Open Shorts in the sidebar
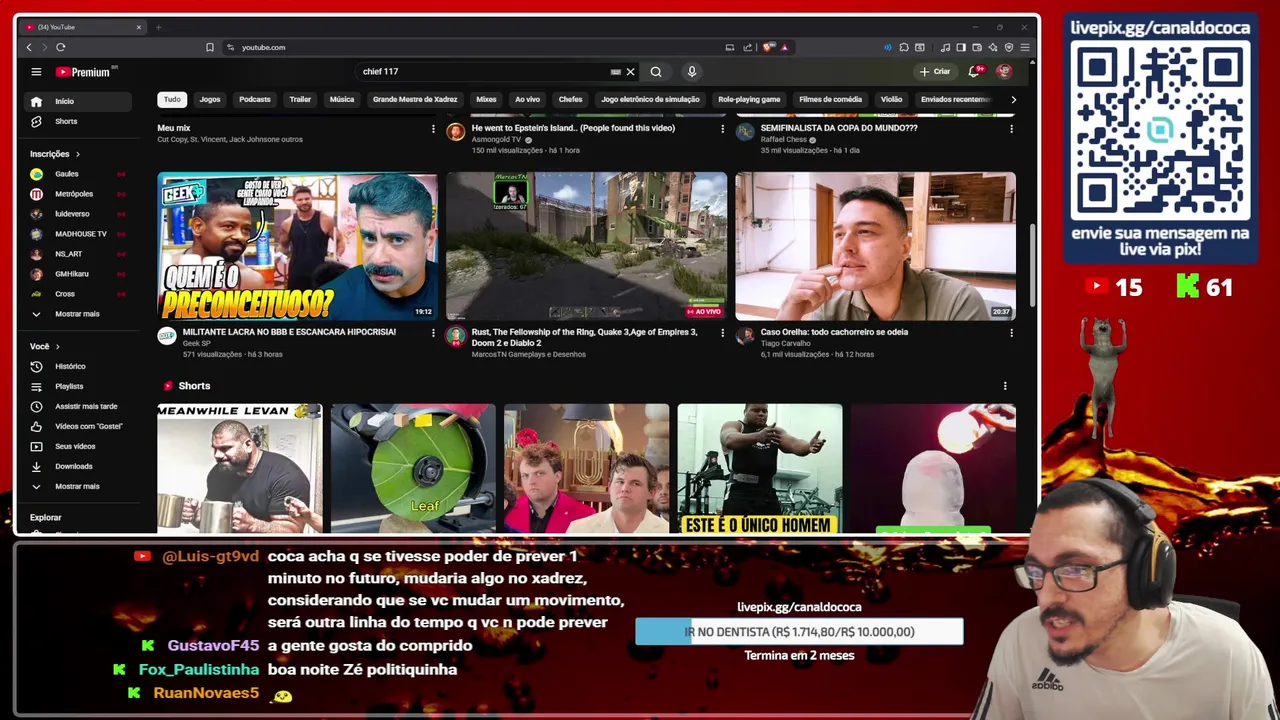 pyautogui.click(x=78, y=121)
